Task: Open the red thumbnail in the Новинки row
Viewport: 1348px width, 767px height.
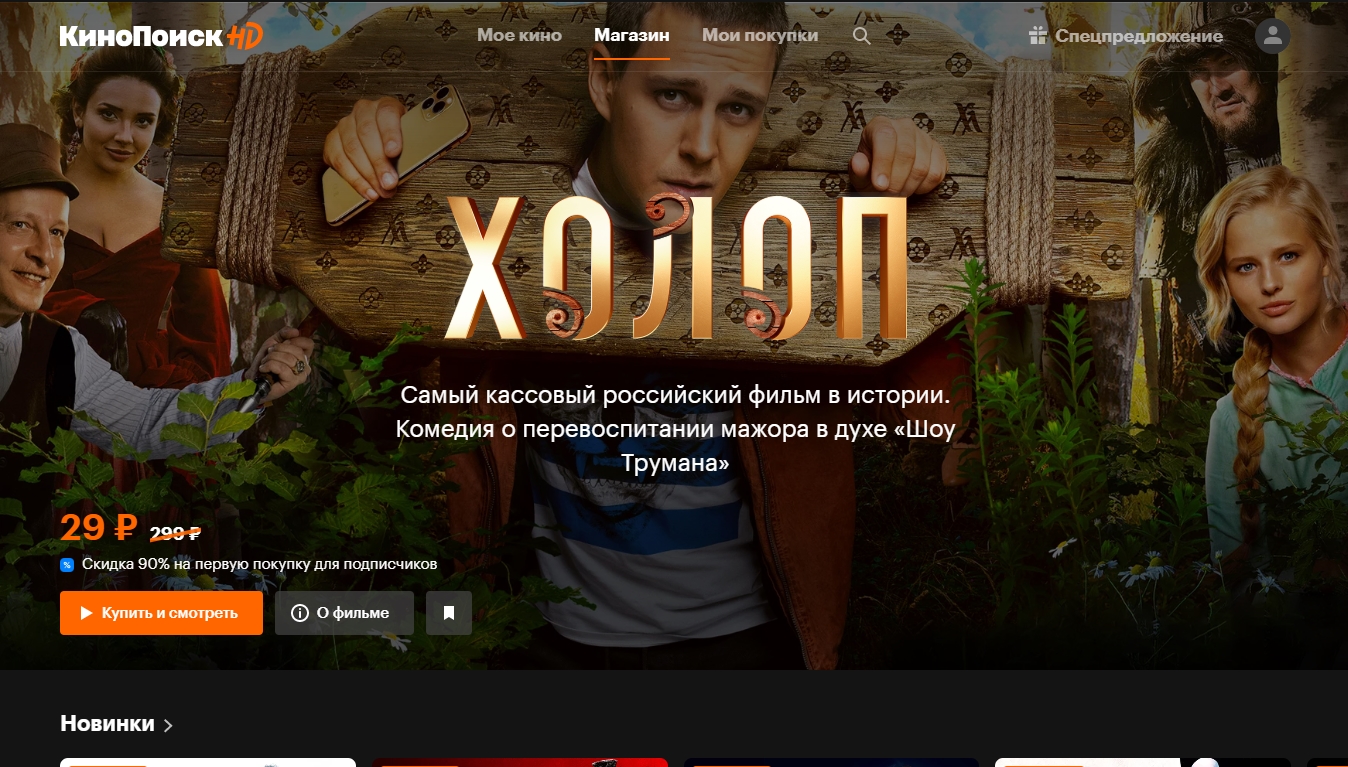Action: pos(520,762)
